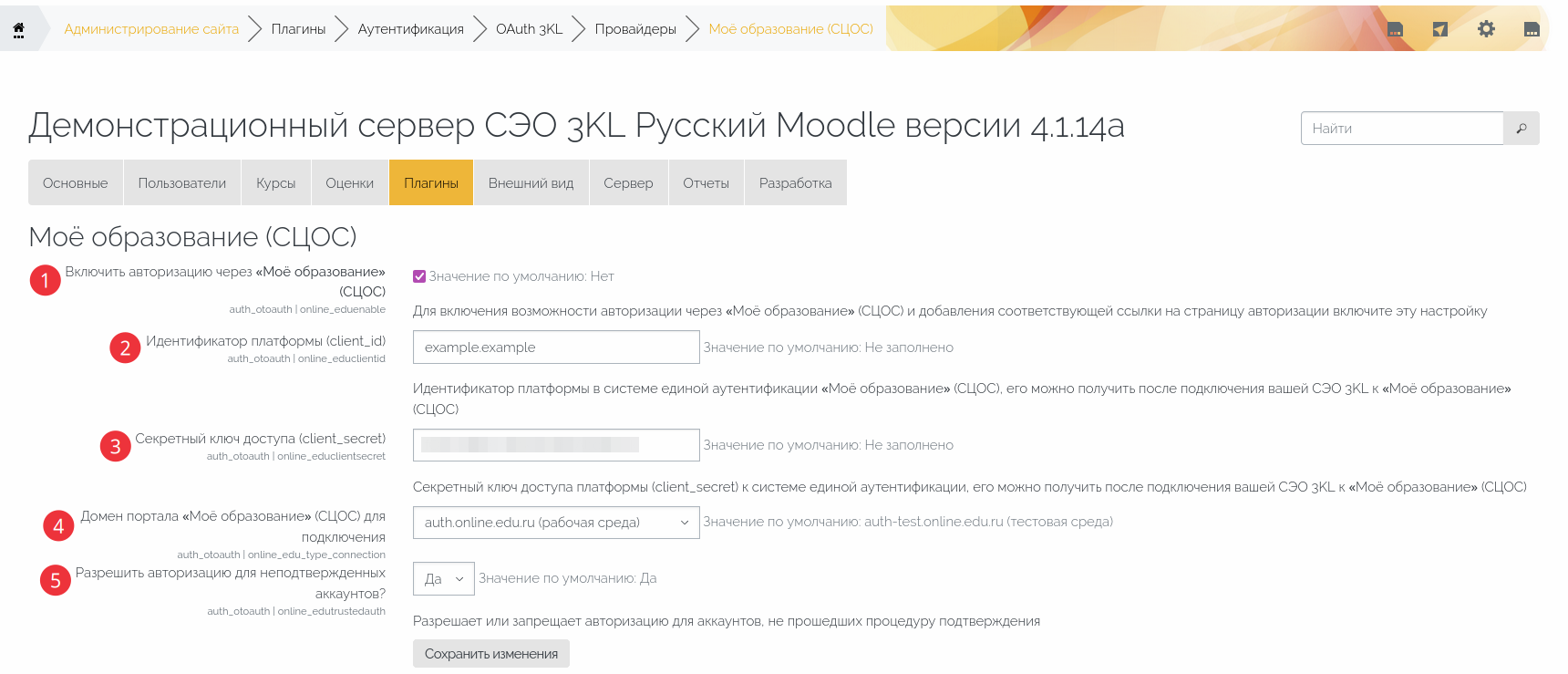Open OAuth 3KL breadcrumb link
This screenshot has height=674, width=1568.
[530, 29]
